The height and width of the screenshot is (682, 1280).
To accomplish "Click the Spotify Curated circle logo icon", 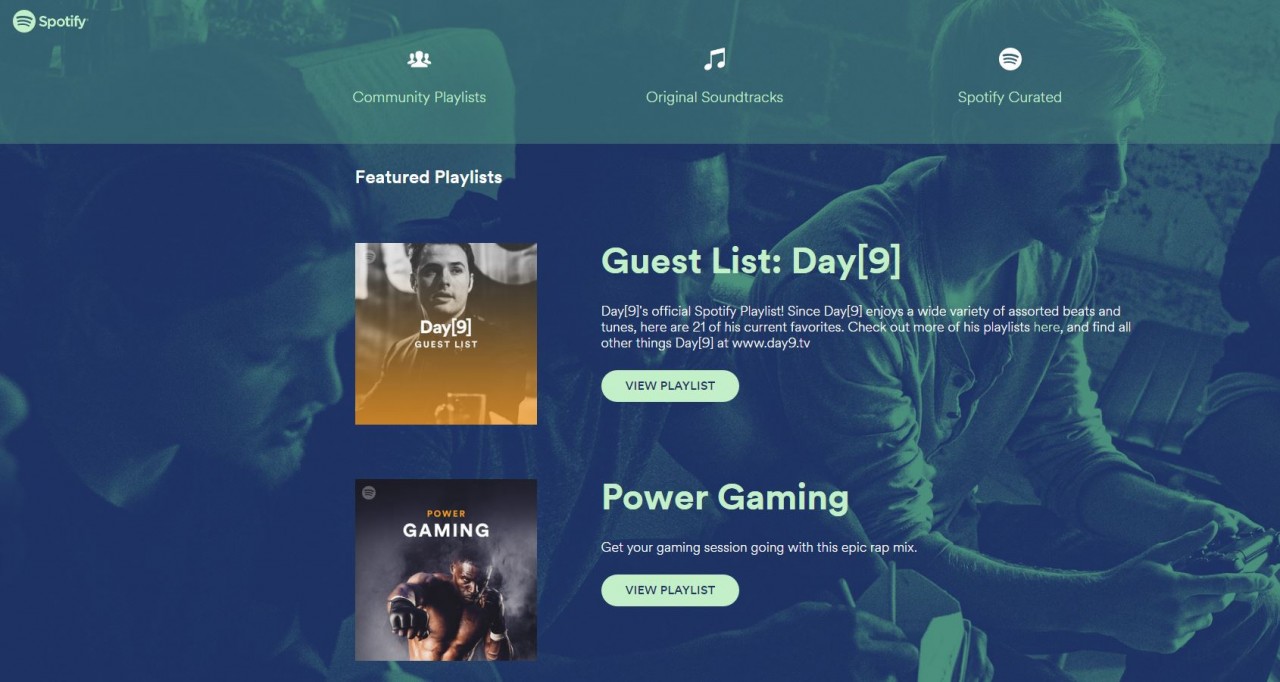I will (x=1010, y=59).
